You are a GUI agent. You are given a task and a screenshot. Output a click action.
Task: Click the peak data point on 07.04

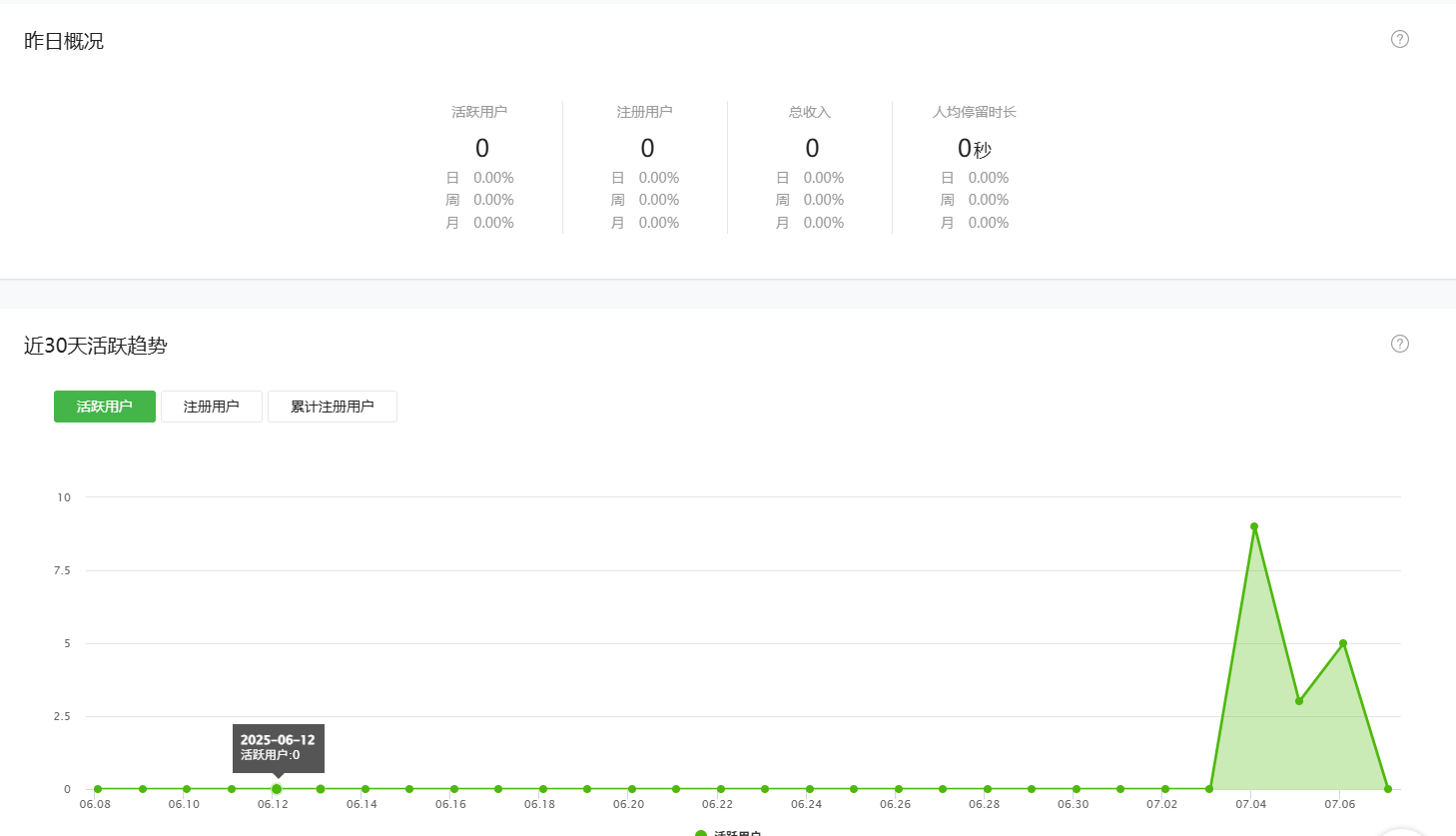(x=1254, y=526)
